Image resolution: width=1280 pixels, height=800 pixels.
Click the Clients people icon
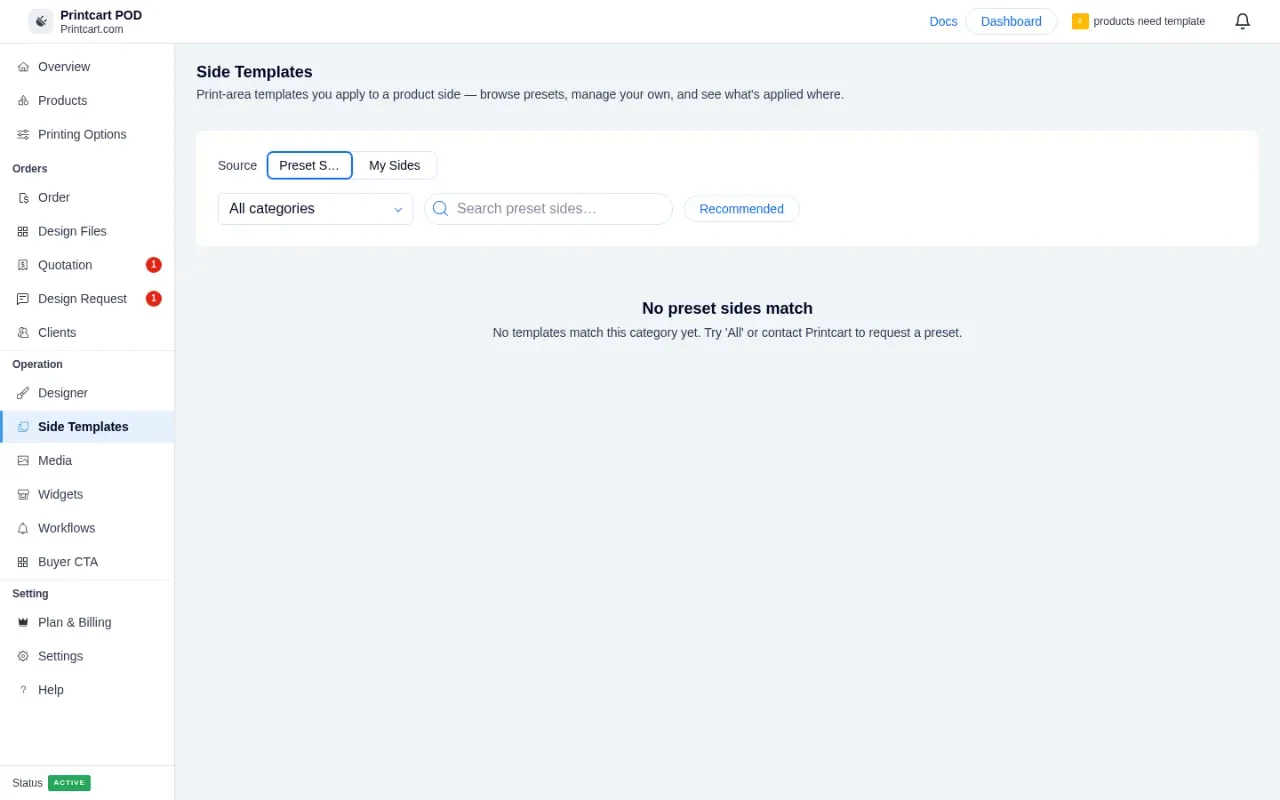point(23,333)
